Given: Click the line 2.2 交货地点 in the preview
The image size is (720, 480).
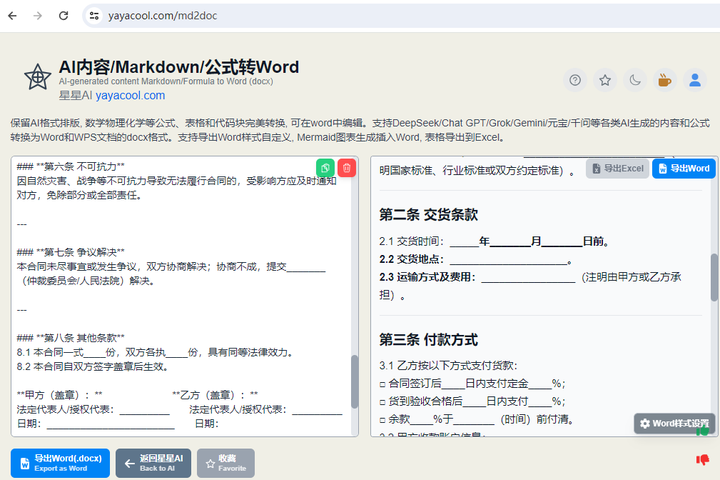Looking at the screenshot, I should tap(475, 260).
